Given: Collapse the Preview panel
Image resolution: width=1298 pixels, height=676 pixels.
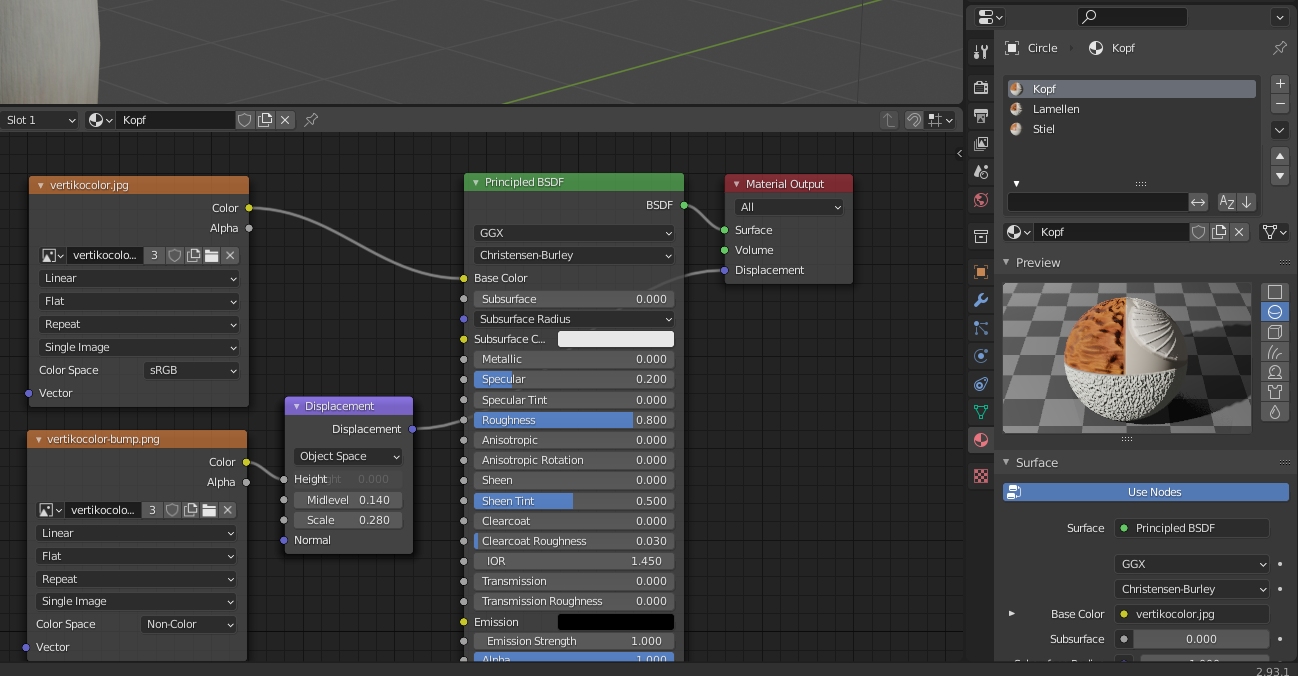Looking at the screenshot, I should (x=1006, y=263).
